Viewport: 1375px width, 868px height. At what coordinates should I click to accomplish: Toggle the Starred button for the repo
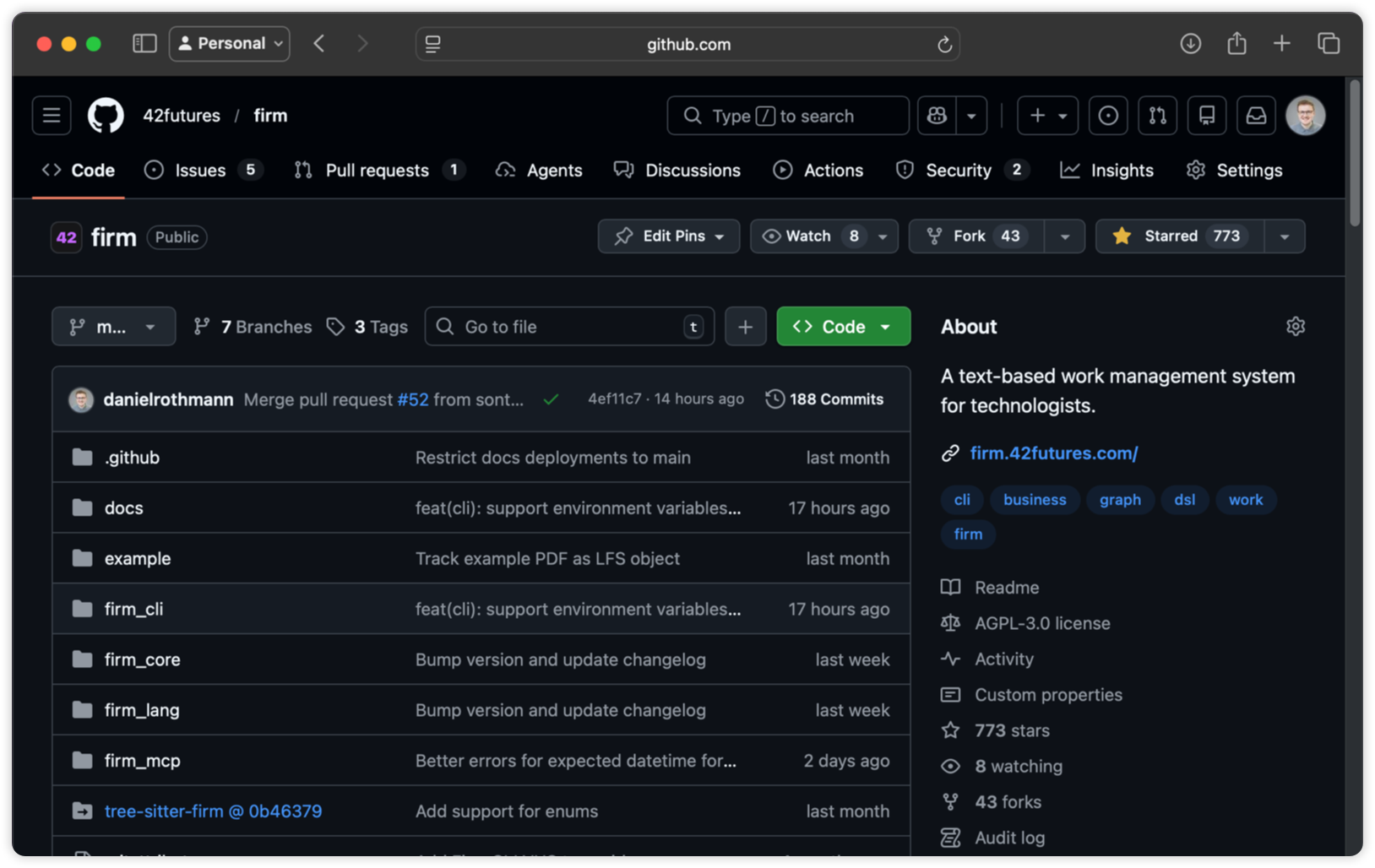(1180, 236)
